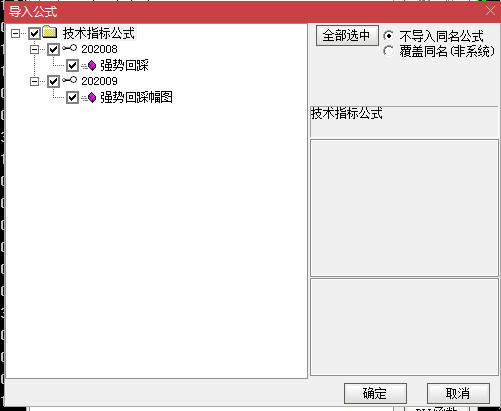
Task: Select the 覆盖同名(非系统) radio option
Action: pos(388,51)
